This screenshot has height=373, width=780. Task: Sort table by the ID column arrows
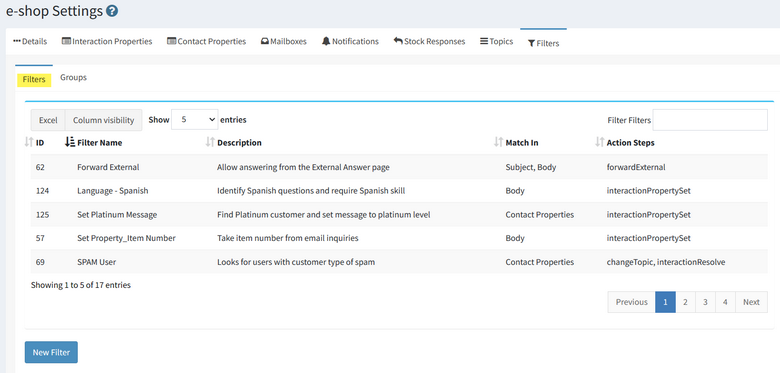[28, 143]
